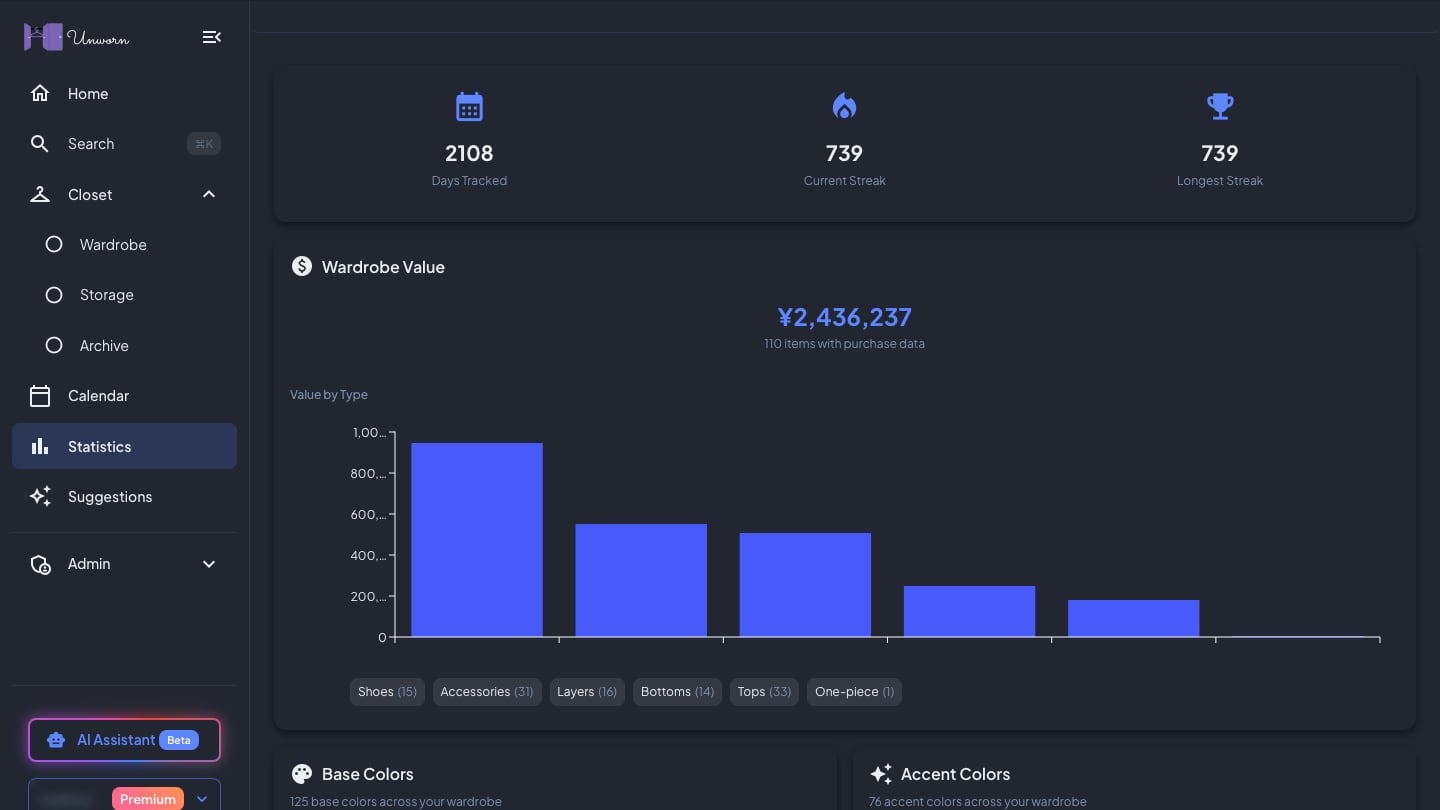Click the One-piece (1) chip

click(x=854, y=692)
